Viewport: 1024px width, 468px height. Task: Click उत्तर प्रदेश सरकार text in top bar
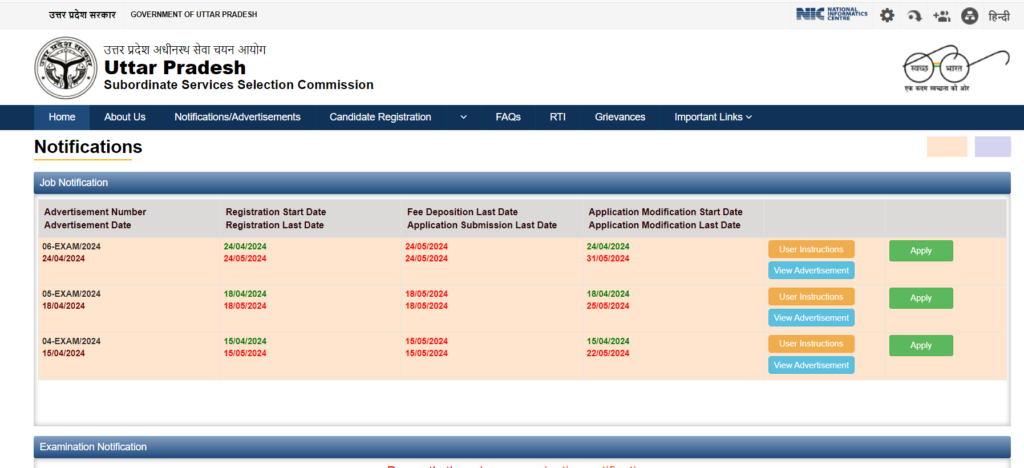tap(82, 14)
